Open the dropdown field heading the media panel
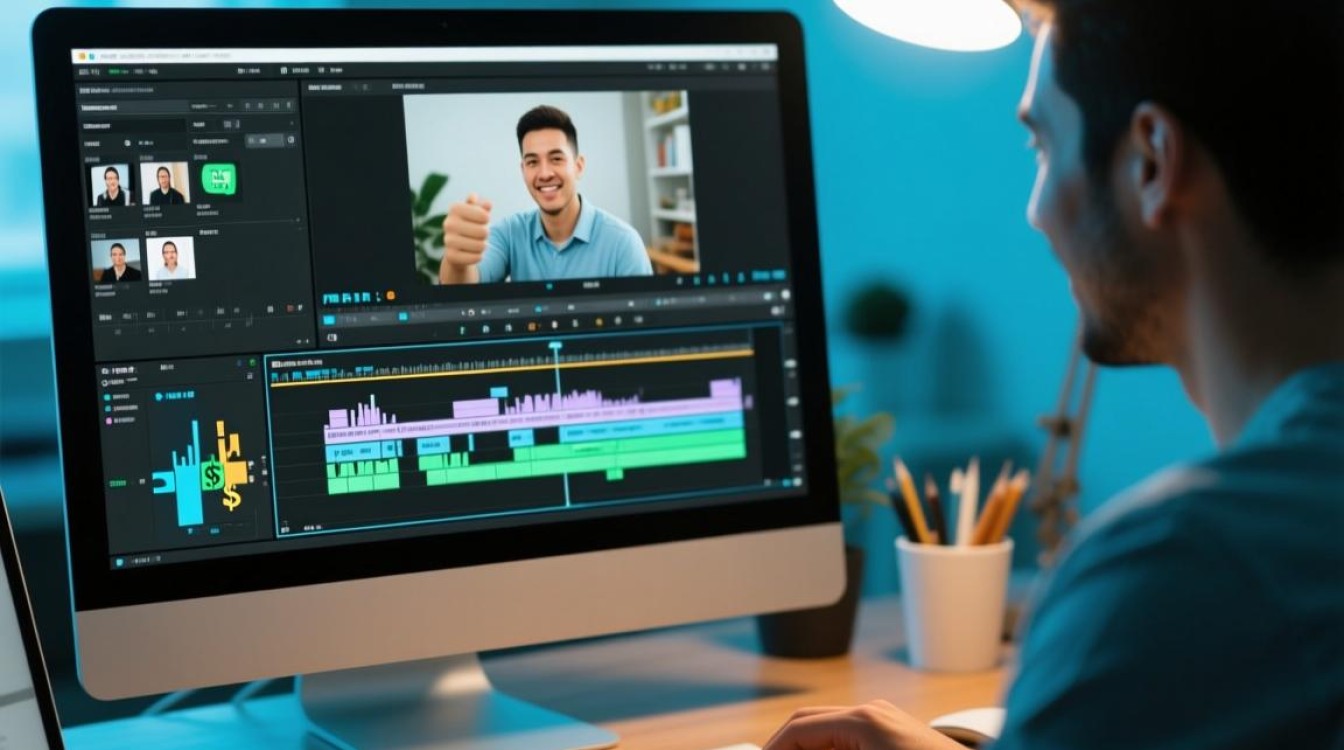1344x750 pixels. coord(135,106)
